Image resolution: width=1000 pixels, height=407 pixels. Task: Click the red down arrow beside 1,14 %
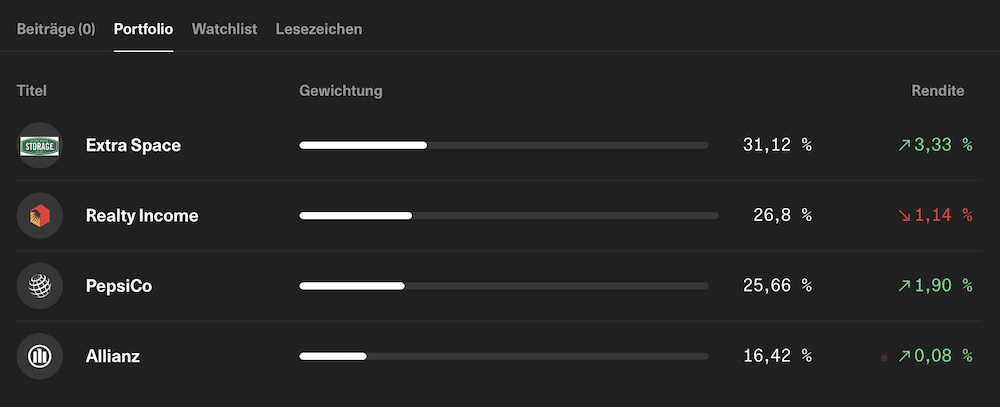(x=904, y=216)
